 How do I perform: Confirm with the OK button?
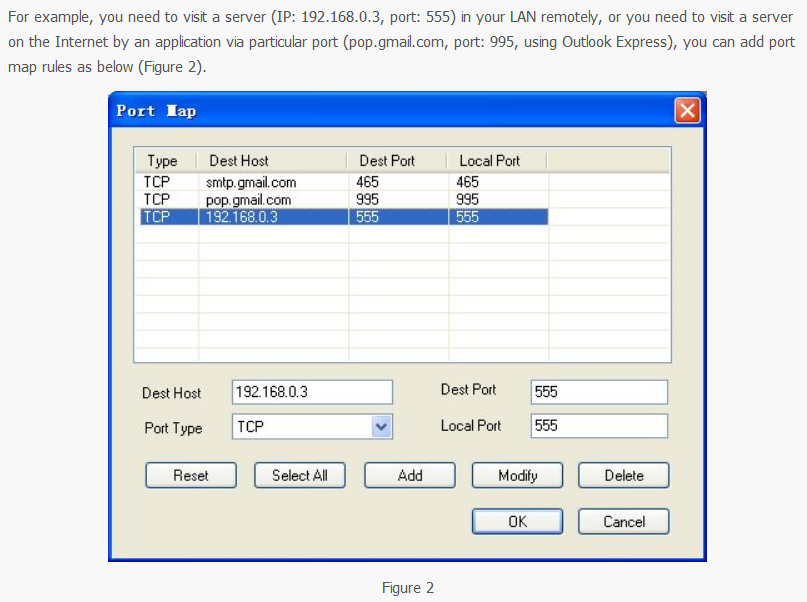(517, 522)
